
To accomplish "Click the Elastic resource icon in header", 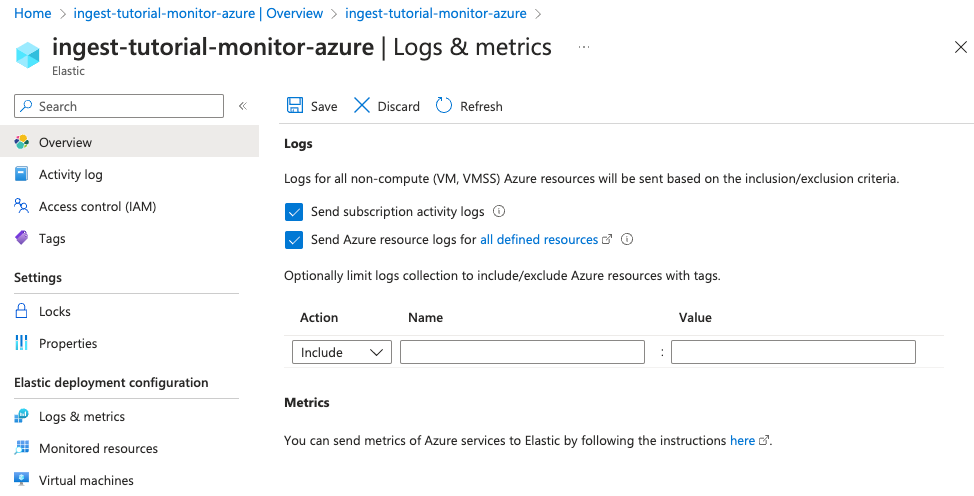I will [27, 54].
